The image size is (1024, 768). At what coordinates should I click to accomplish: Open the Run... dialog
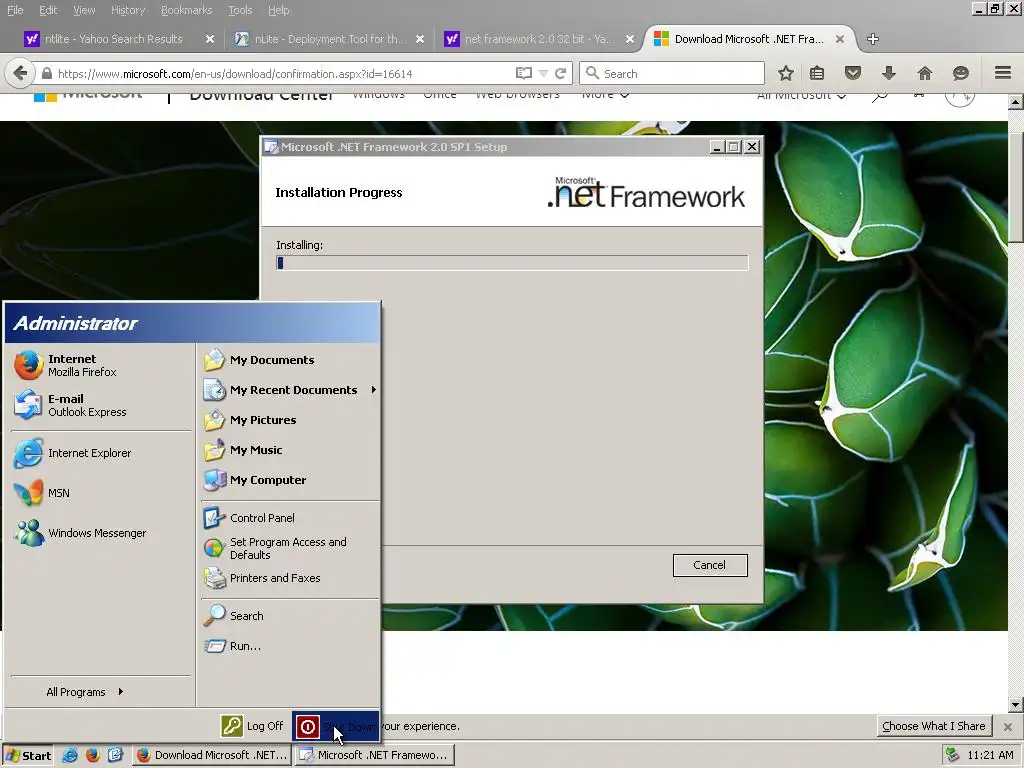(289, 646)
